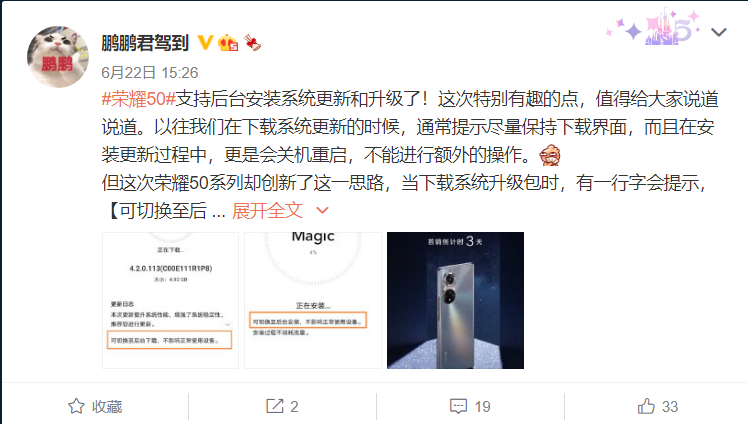This screenshot has width=748, height=424.
Task: Click the emoji face in post text
Action: click(550, 155)
